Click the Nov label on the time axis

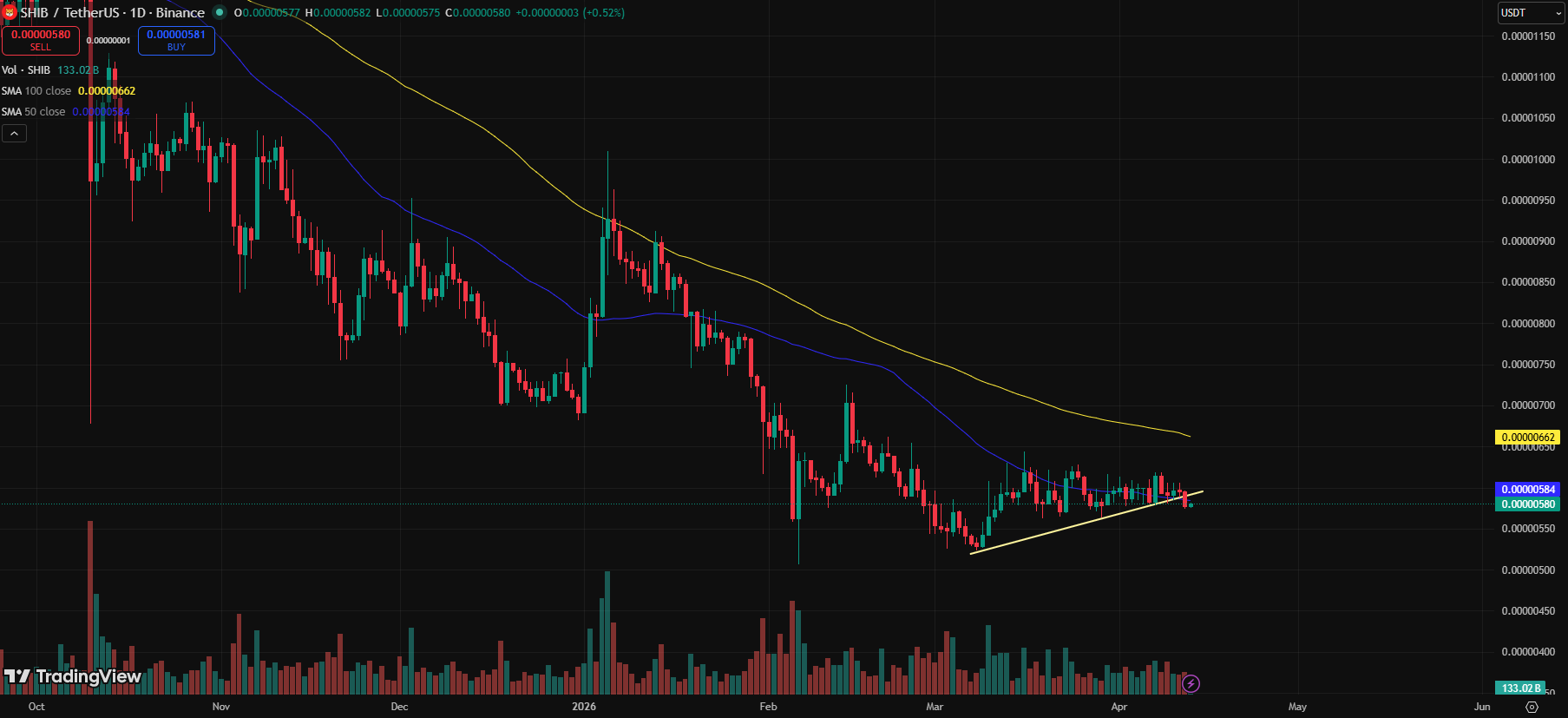coord(221,707)
